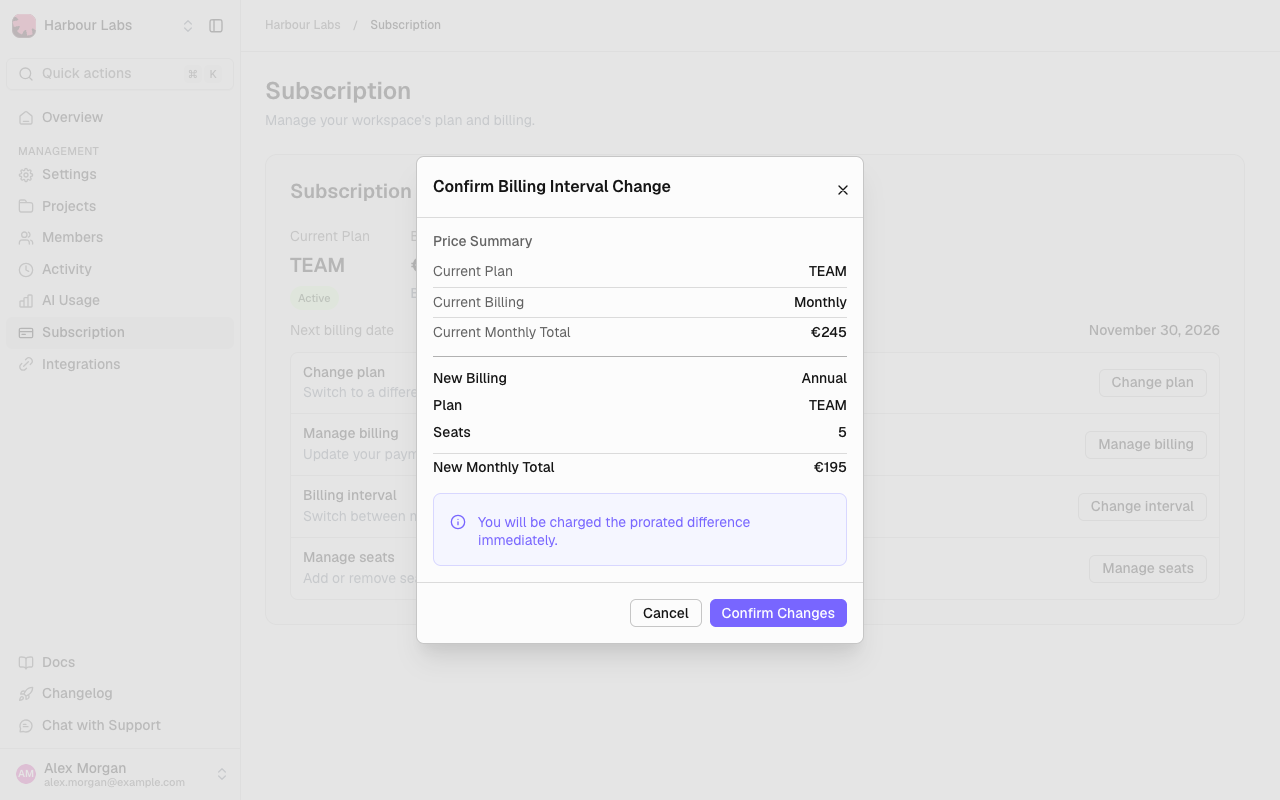1280x800 pixels.
Task: Click the info icon in prorated notice
Action: (x=458, y=522)
